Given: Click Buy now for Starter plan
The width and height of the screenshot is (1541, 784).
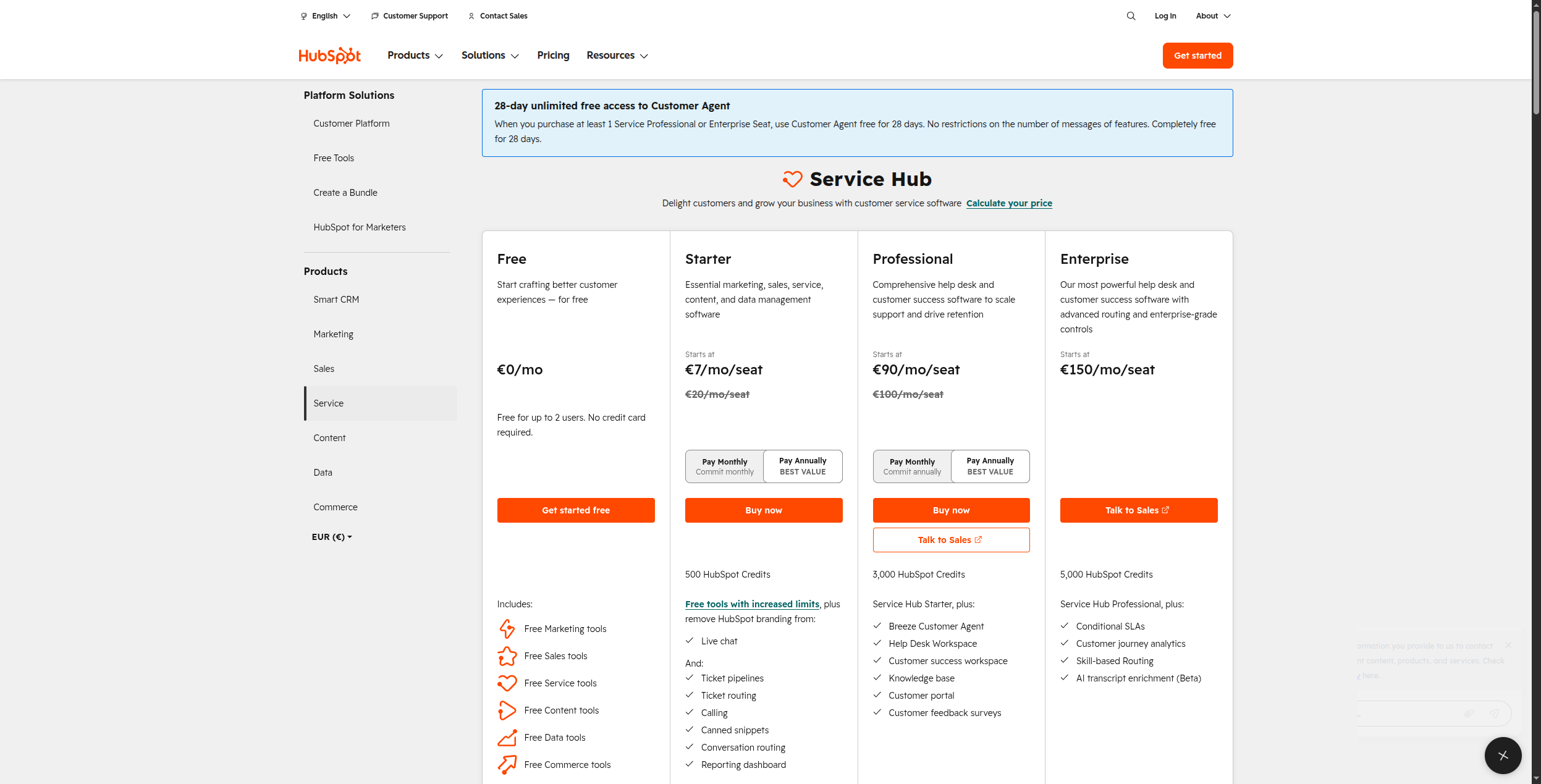Looking at the screenshot, I should point(764,510).
